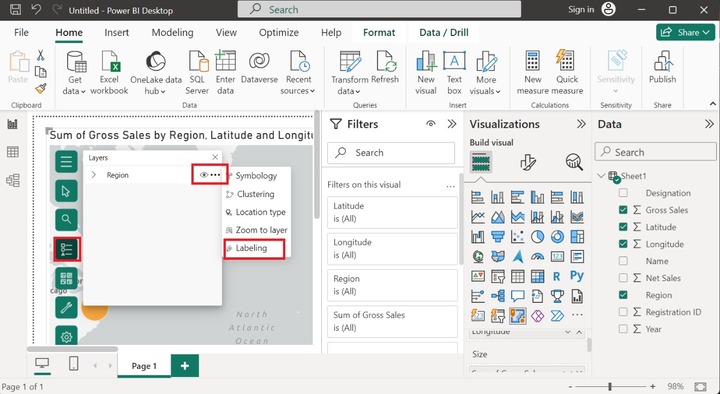The height and width of the screenshot is (394, 720).
Task: Uncheck the Gross Sales field
Action: pos(623,210)
